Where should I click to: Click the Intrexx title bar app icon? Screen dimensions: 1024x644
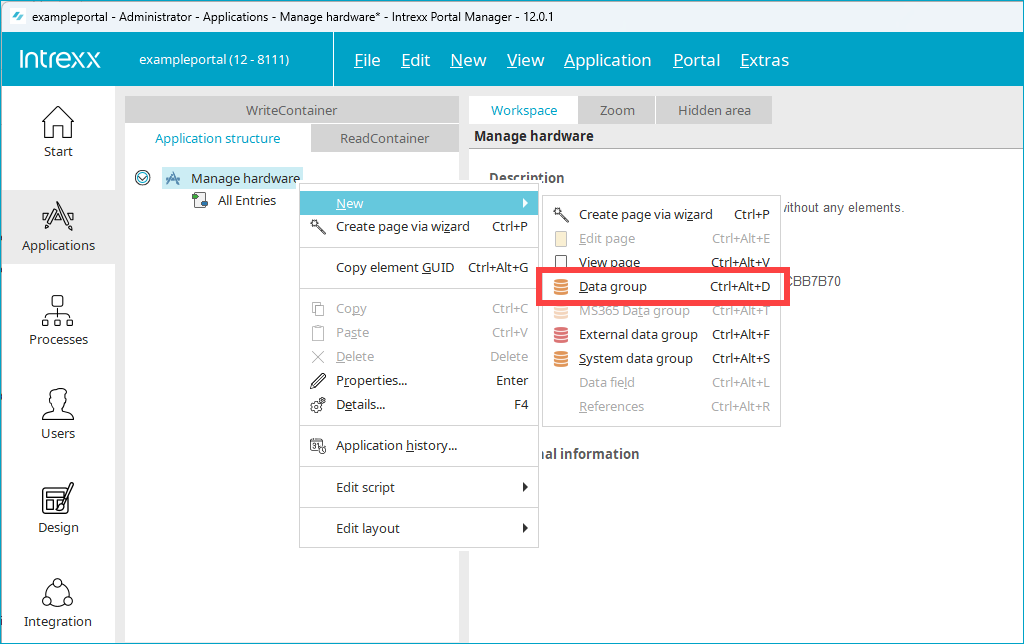point(18,16)
